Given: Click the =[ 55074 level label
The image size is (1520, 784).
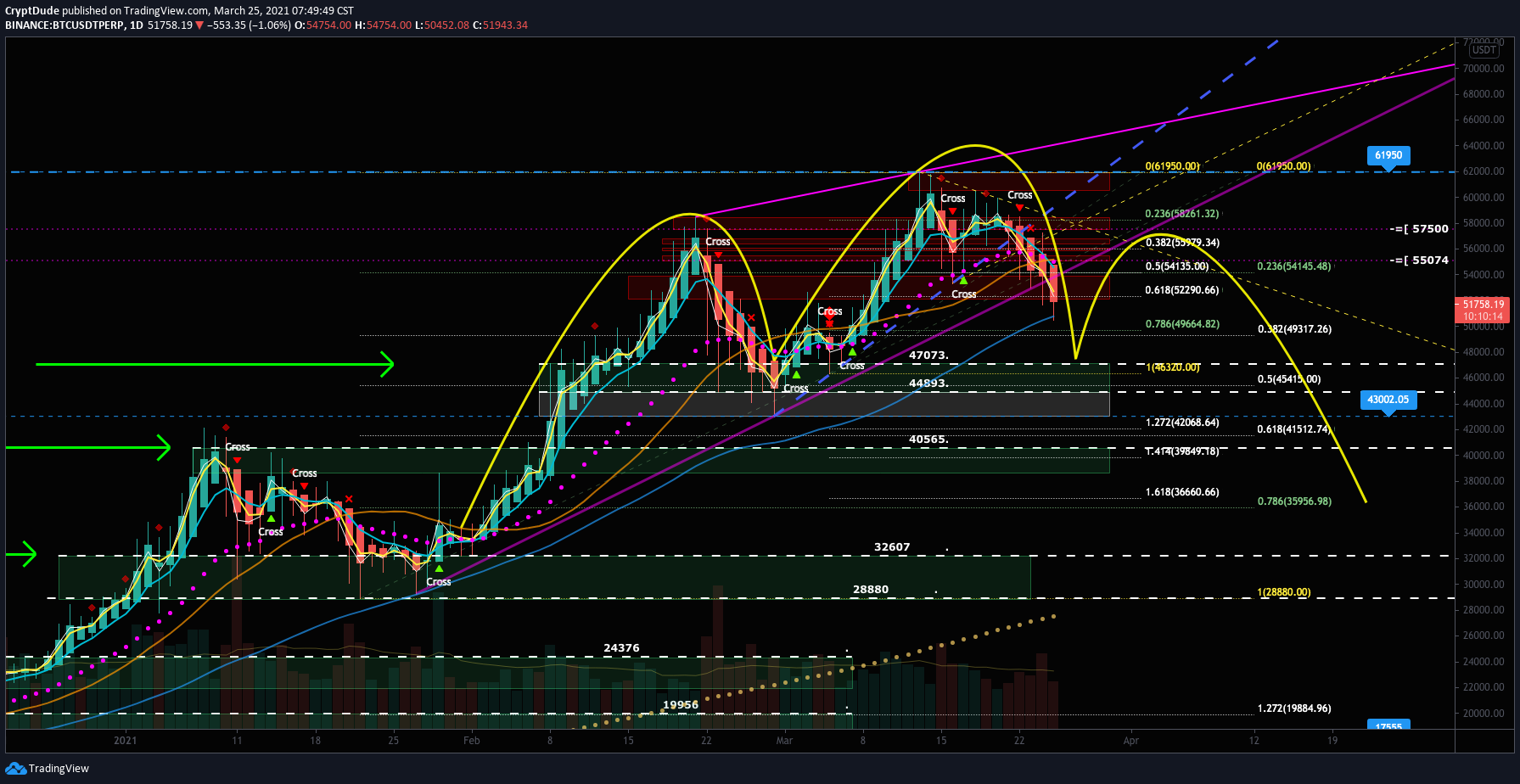Looking at the screenshot, I should pos(1421,260).
